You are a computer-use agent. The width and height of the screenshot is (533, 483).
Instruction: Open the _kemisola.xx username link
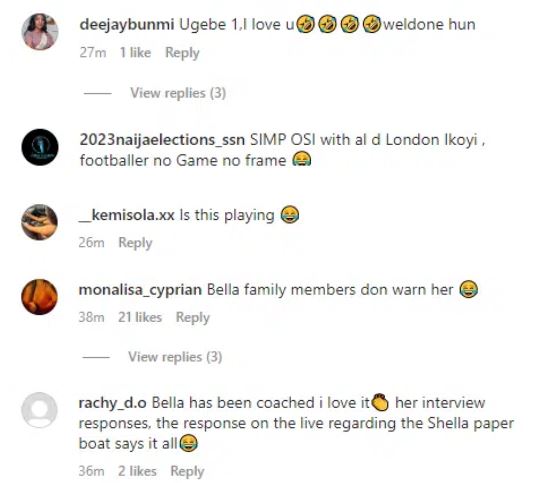click(126, 215)
